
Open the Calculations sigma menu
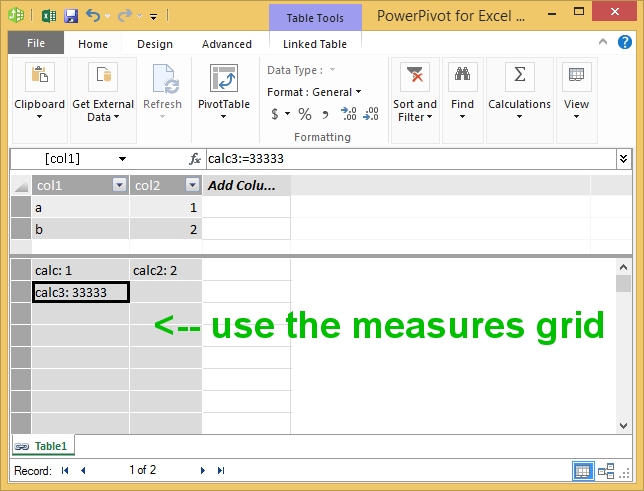pyautogui.click(x=519, y=78)
